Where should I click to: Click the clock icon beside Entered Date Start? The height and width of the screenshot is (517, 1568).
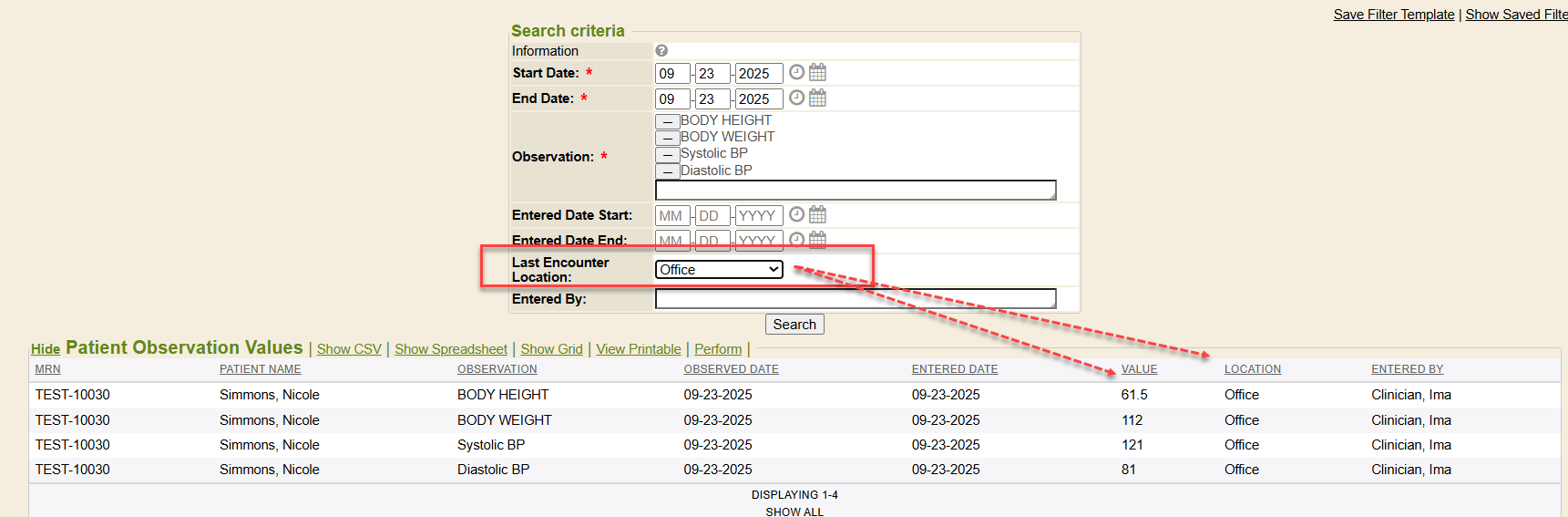pyautogui.click(x=796, y=214)
